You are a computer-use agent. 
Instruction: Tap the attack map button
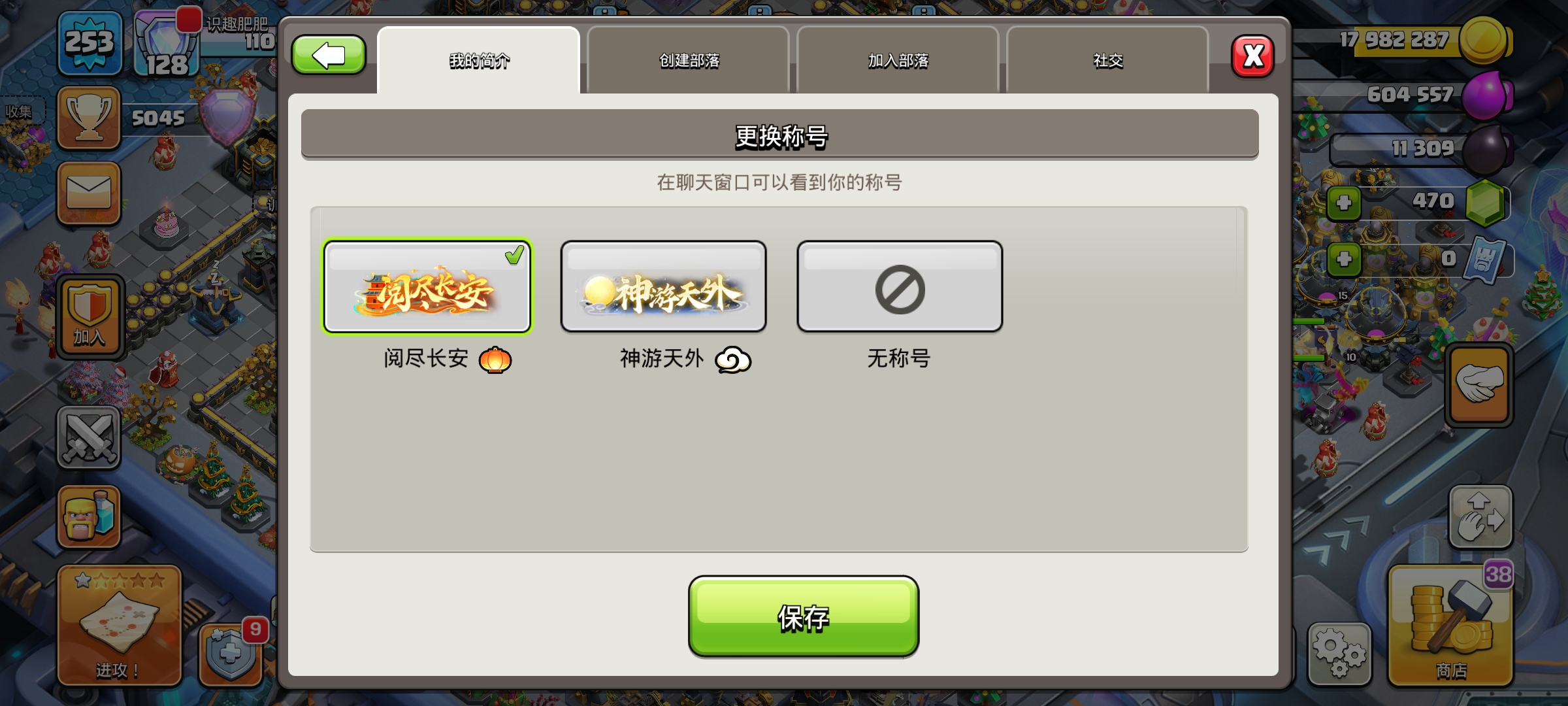[x=119, y=626]
